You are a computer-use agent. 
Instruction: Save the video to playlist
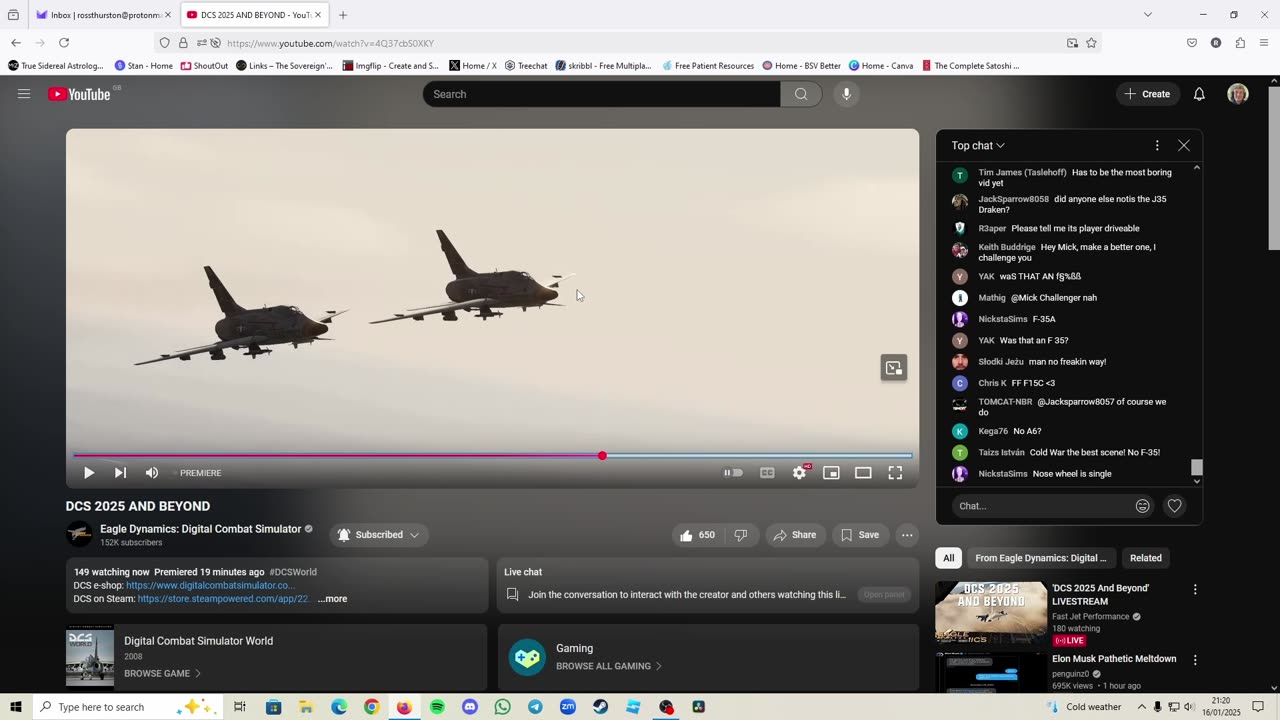[x=860, y=535]
